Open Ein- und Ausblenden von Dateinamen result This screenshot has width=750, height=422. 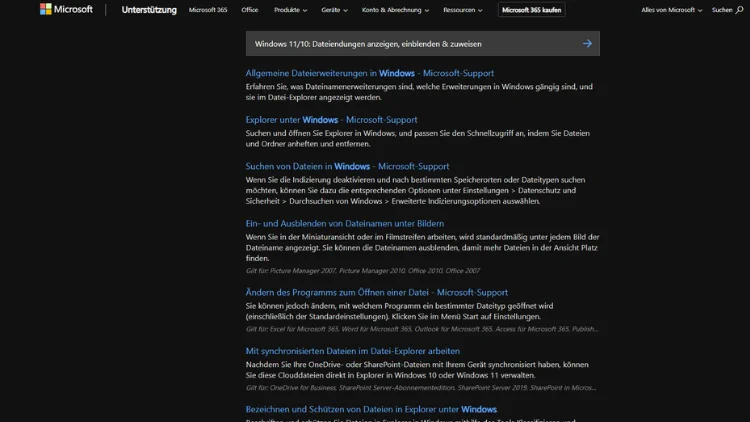344,223
